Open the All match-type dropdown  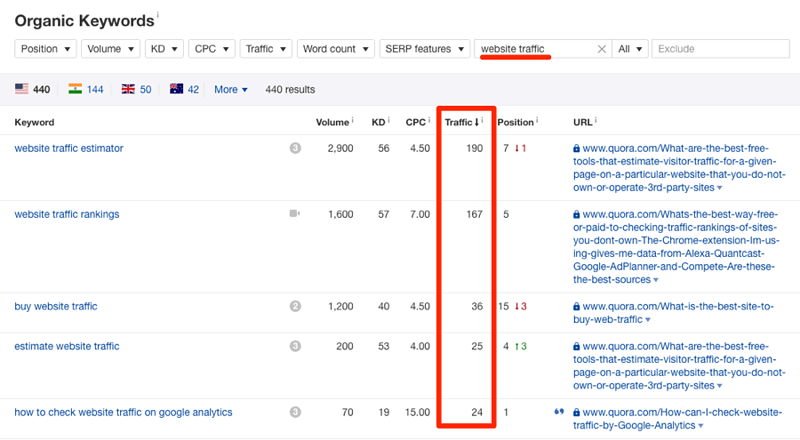[x=630, y=49]
